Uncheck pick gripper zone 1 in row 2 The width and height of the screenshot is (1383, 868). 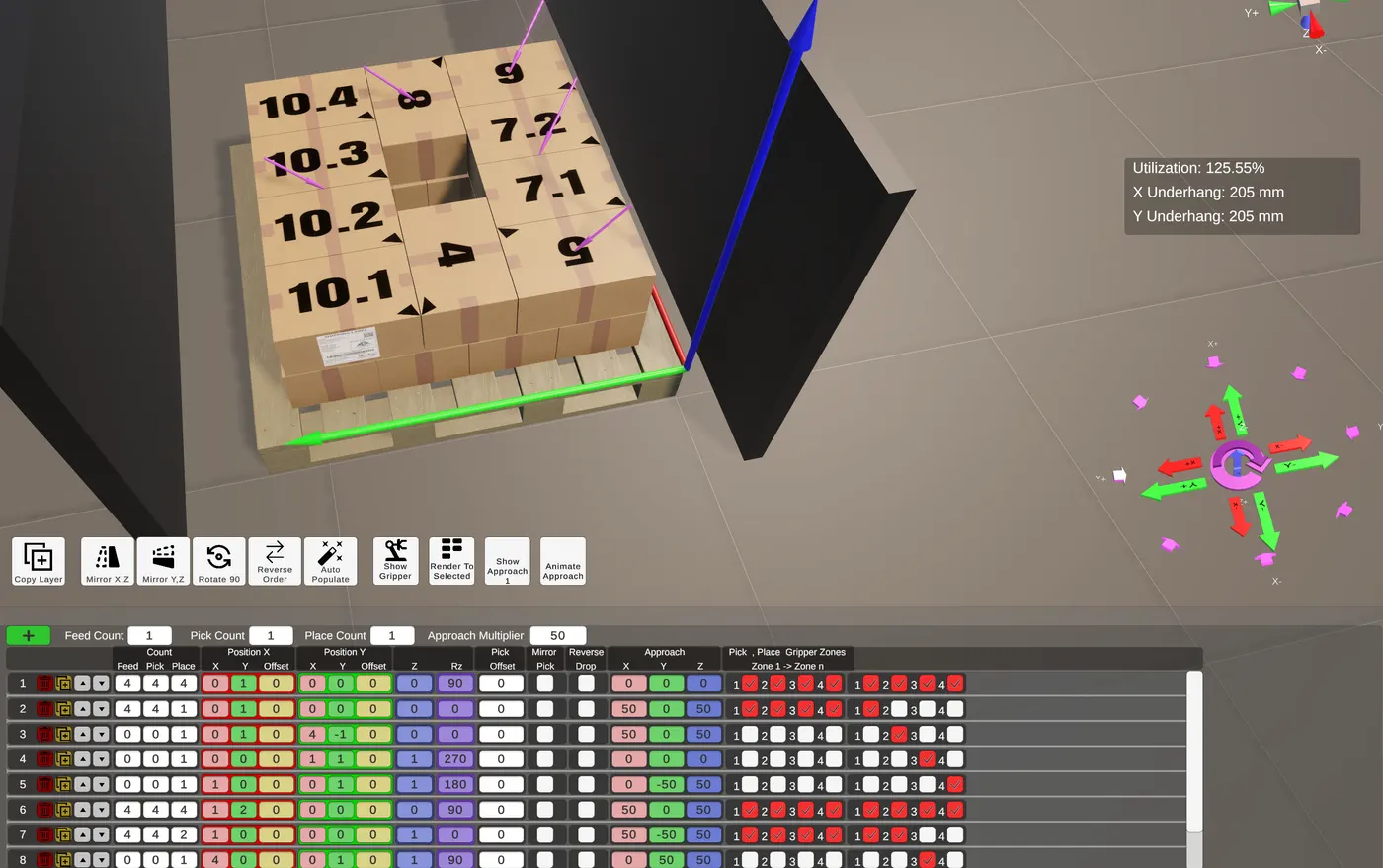tap(750, 709)
